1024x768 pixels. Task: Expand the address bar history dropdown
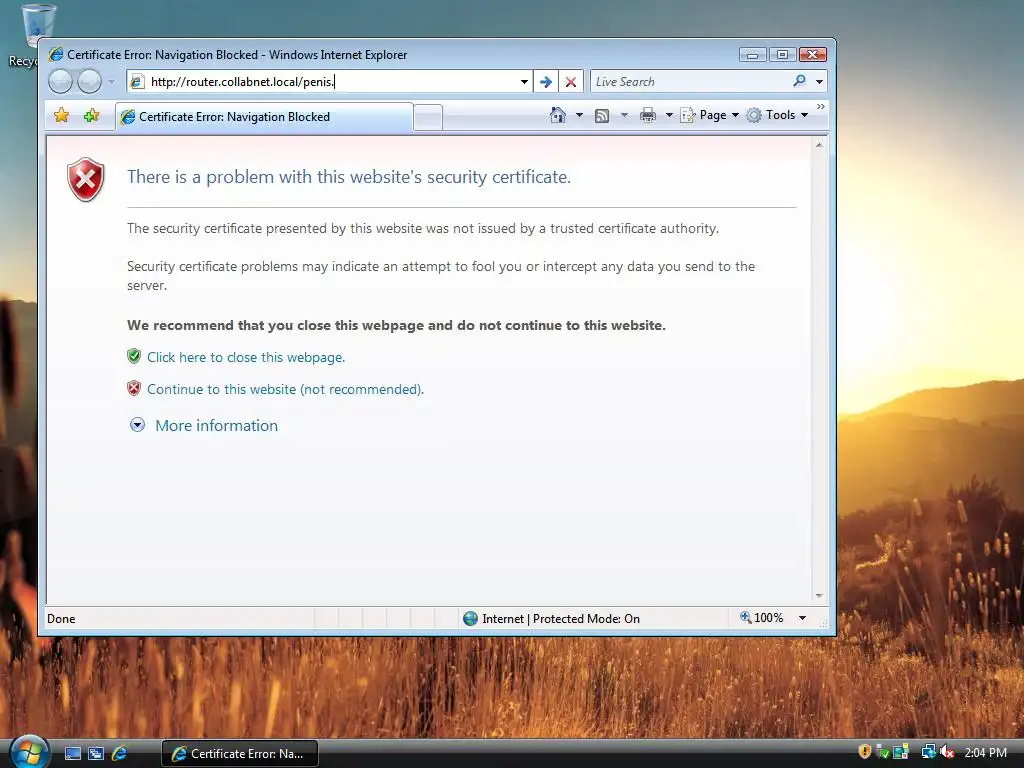pos(524,82)
